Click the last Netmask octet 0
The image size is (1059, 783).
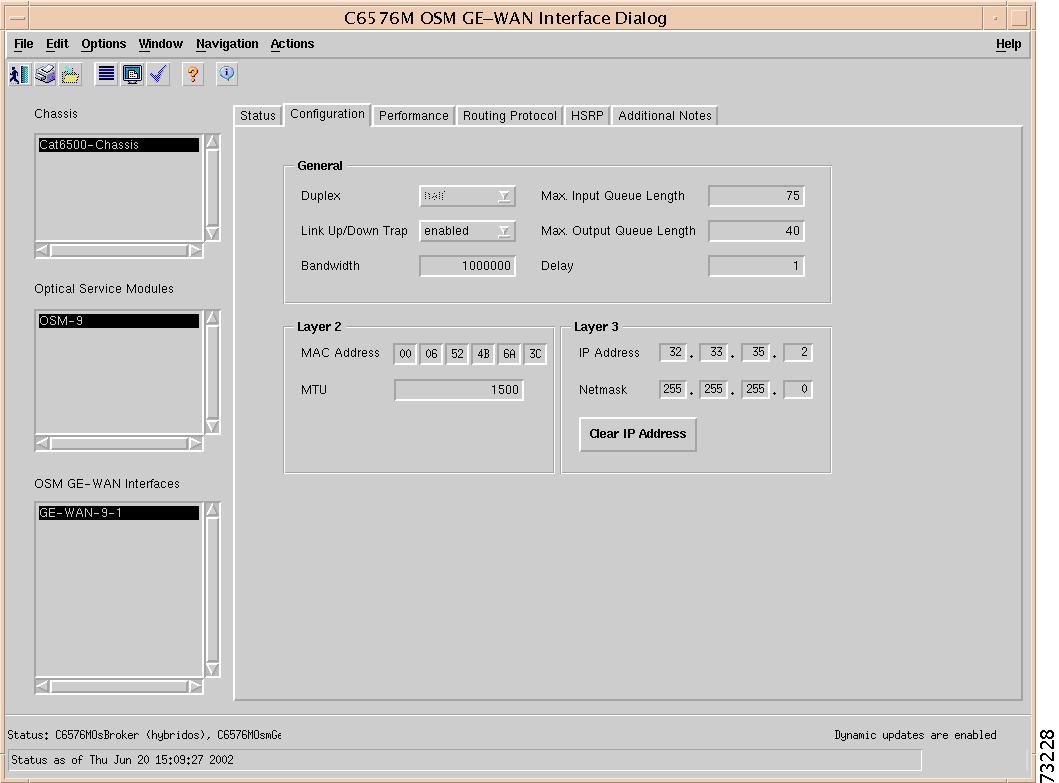click(798, 389)
